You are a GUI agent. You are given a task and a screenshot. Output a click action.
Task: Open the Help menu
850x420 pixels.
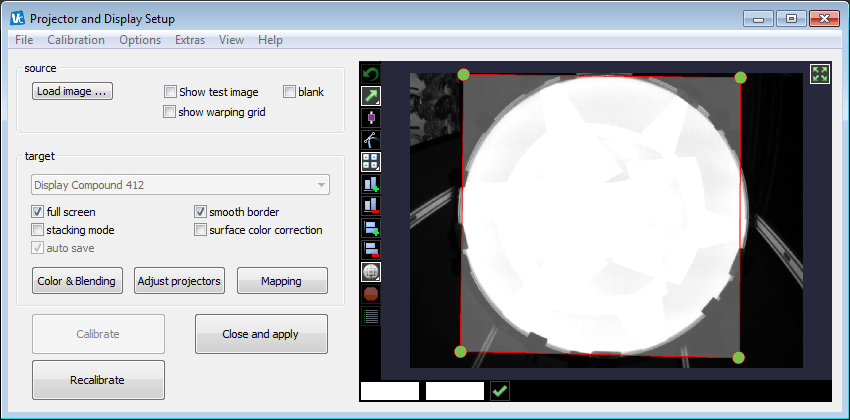pyautogui.click(x=270, y=40)
